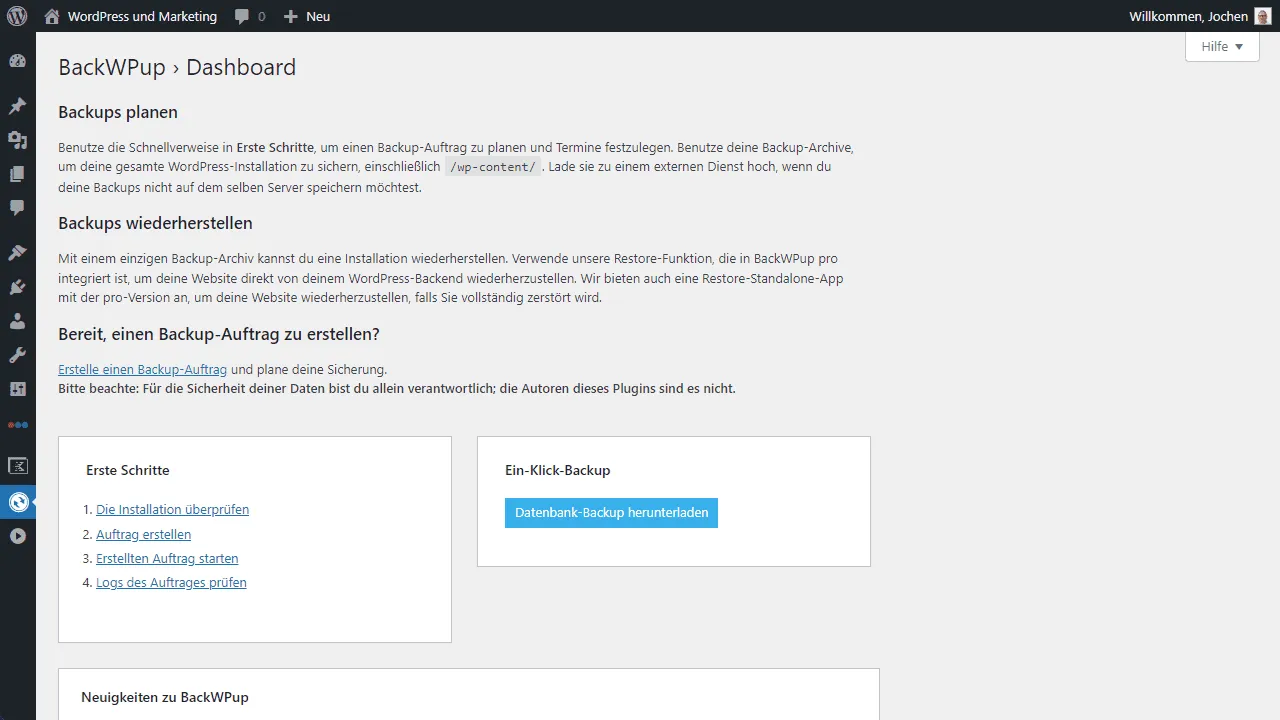Click the play circle icon in sidebar
Screen dimensions: 1280x720
[x=17, y=536]
